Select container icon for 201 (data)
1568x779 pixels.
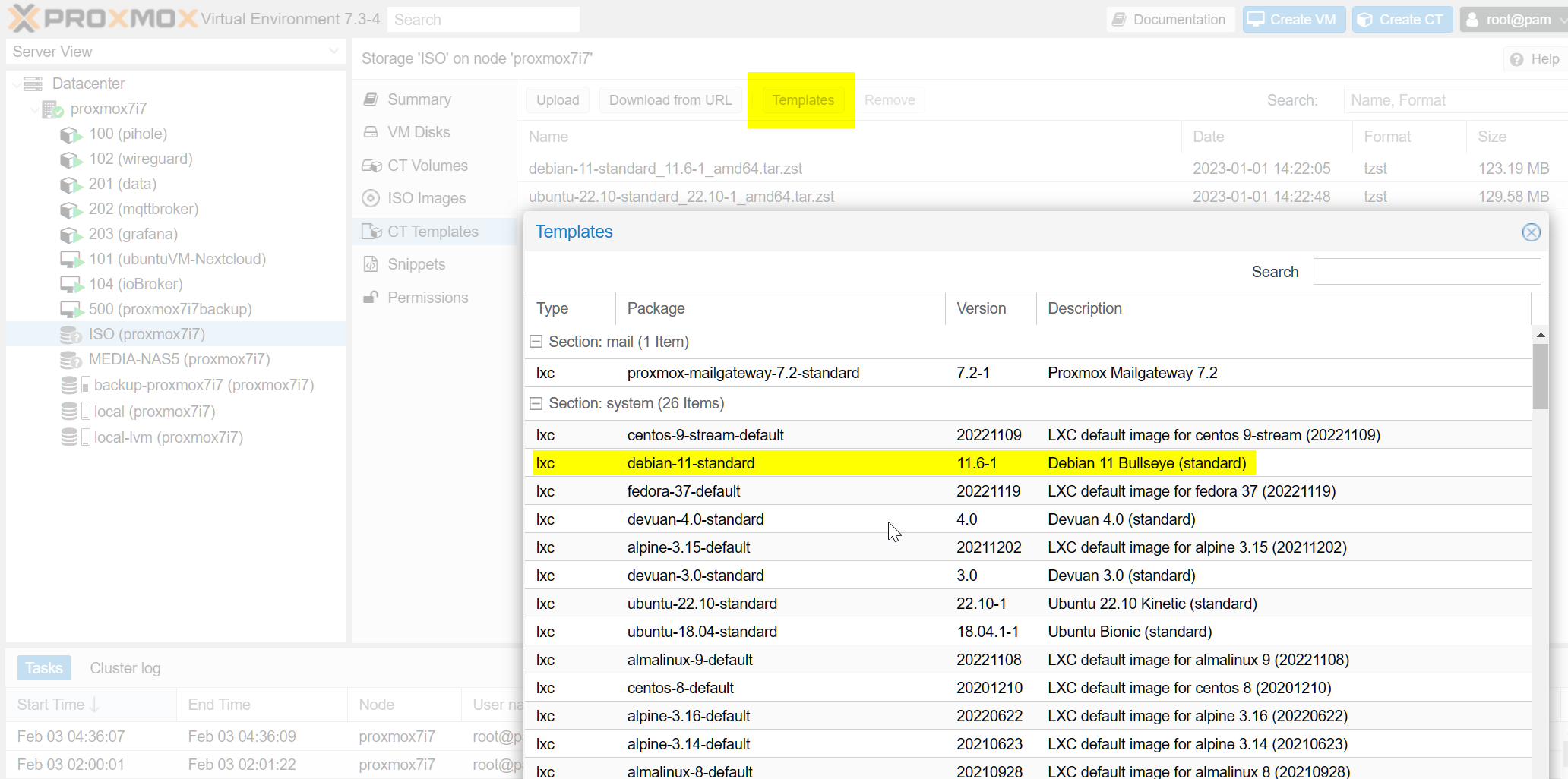[x=71, y=184]
